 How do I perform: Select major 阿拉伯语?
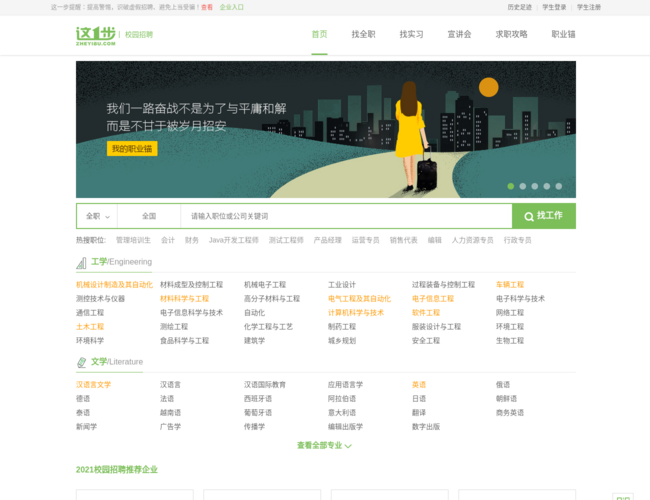pos(342,399)
